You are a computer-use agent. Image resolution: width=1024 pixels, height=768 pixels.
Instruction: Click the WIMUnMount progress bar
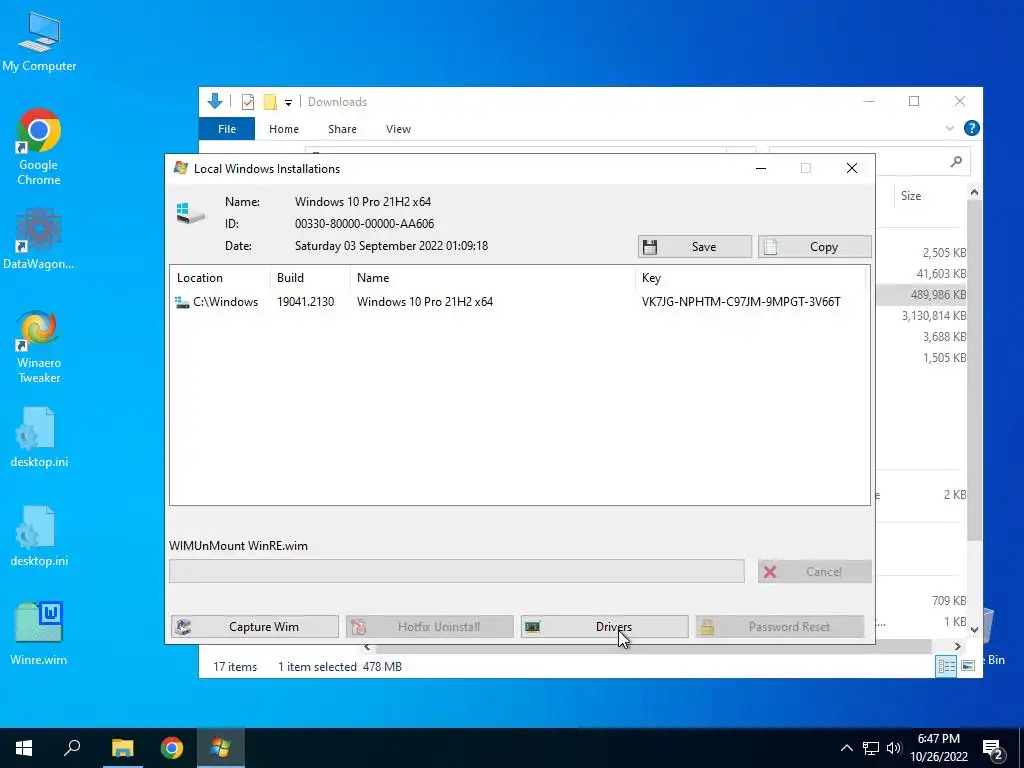pos(456,571)
